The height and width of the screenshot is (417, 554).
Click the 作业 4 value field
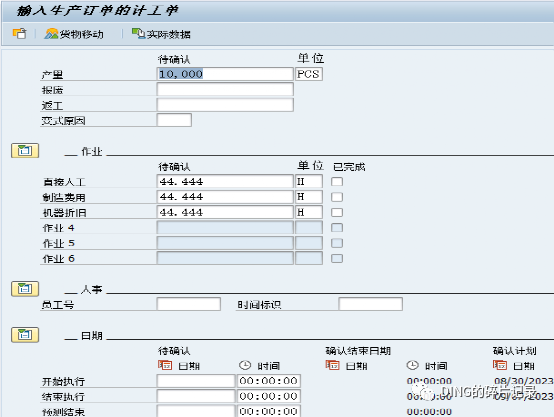225,228
